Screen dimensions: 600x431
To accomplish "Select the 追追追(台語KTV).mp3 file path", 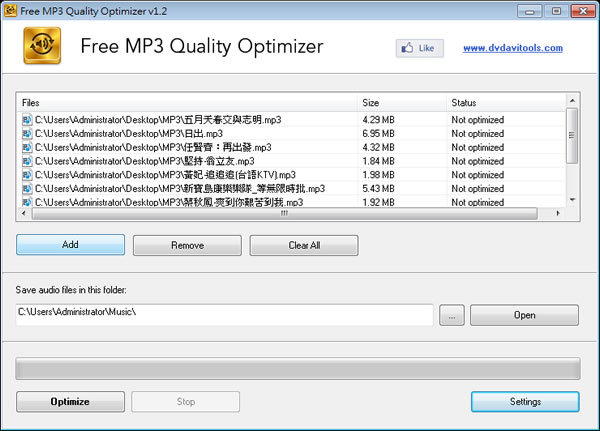I will (165, 175).
